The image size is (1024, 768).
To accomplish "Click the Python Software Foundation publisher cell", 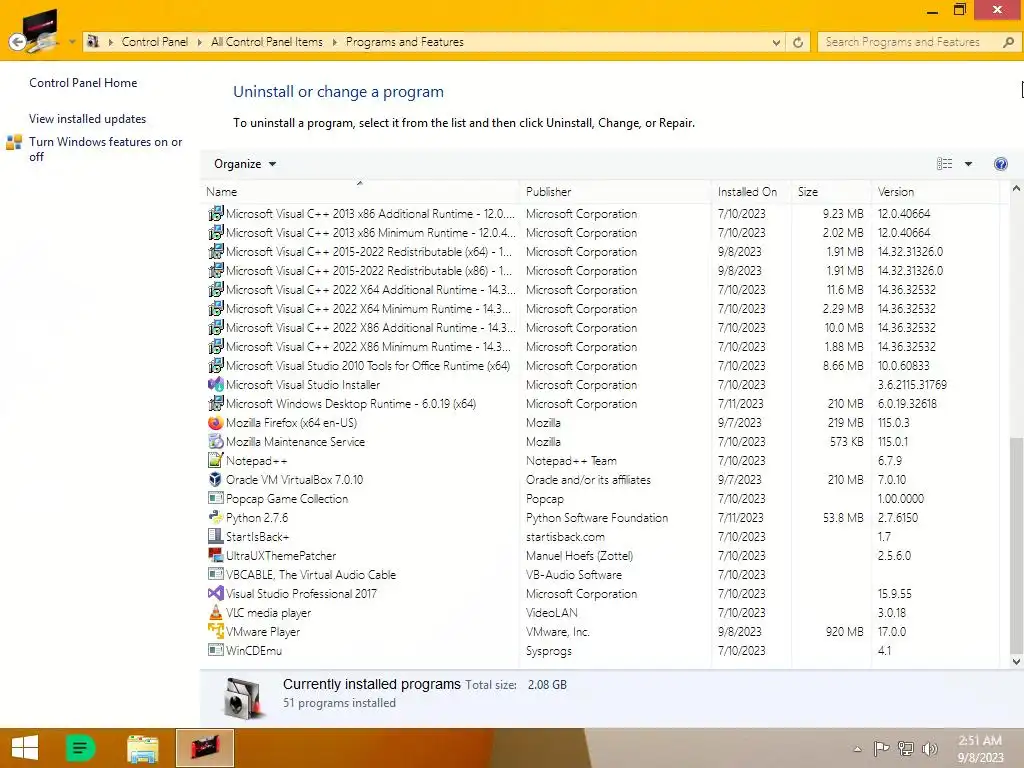I will (x=597, y=518).
